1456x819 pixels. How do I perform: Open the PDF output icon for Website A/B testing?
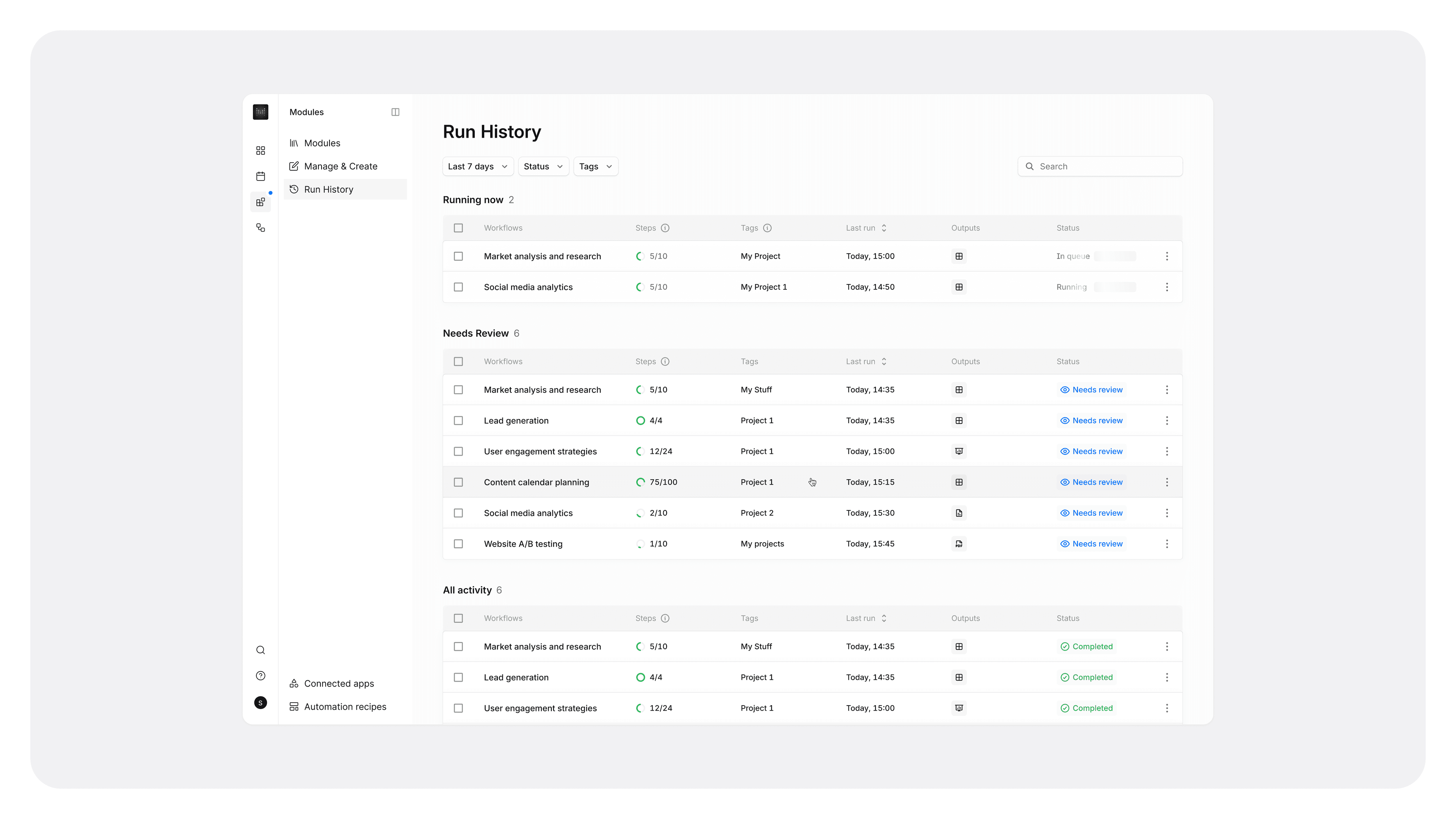959,544
